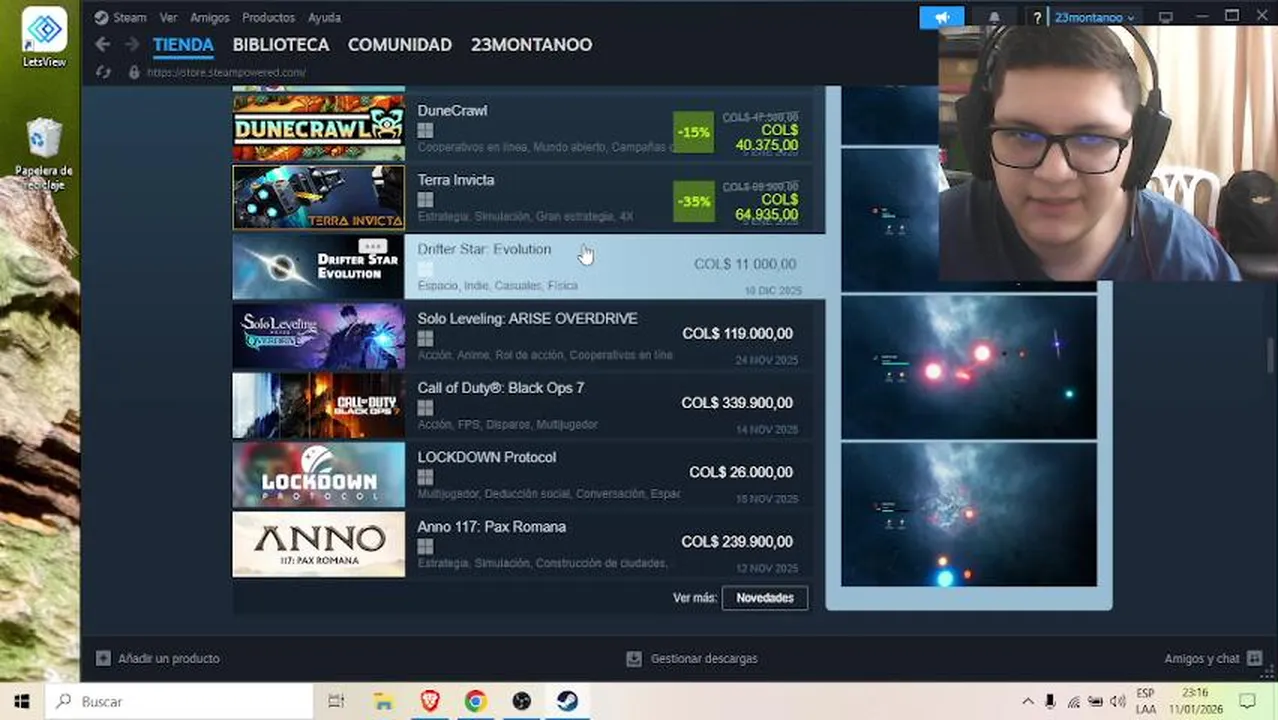This screenshot has width=1278, height=720.
Task: Open Solo Leveling ARISE OVERDRIVE thumbnail
Action: (x=318, y=336)
